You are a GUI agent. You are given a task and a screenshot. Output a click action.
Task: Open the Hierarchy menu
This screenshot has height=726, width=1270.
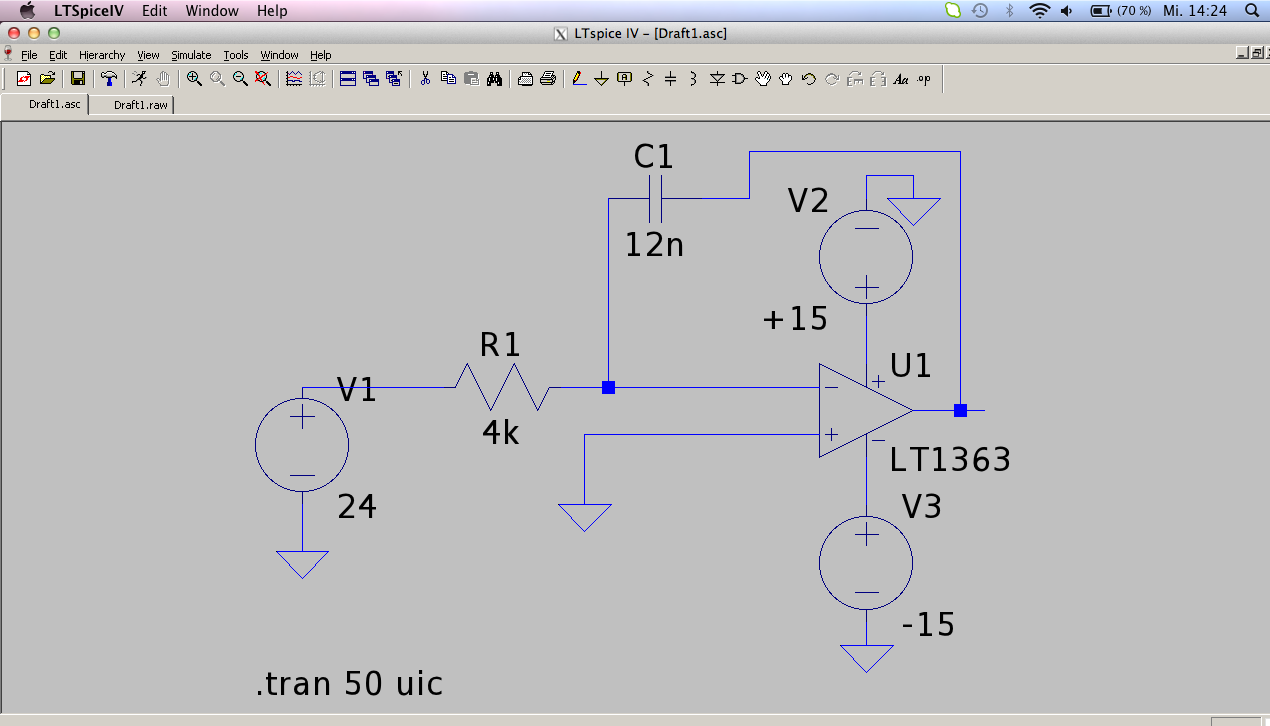pyautogui.click(x=102, y=55)
